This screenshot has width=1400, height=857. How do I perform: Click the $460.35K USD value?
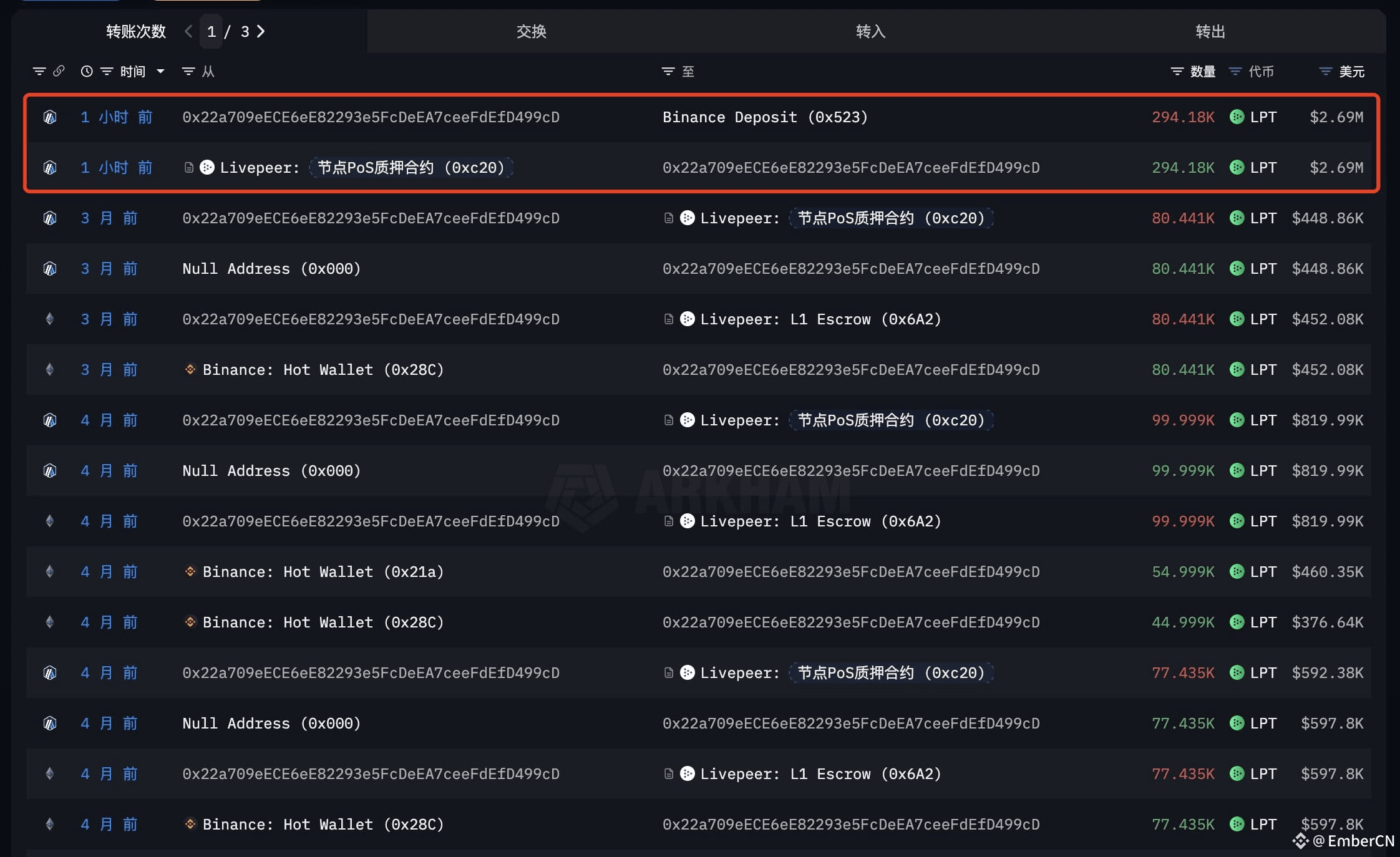(x=1328, y=572)
